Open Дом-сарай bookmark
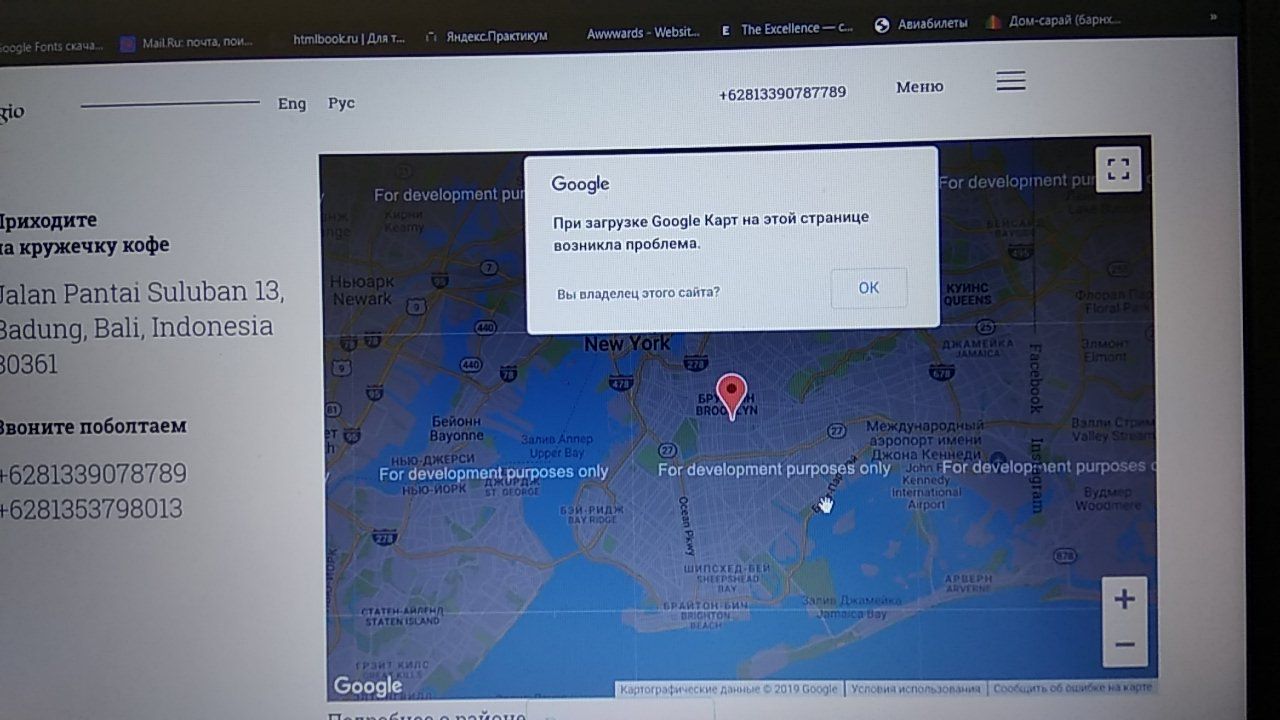Screen dimensions: 1280x720 (x=1054, y=20)
